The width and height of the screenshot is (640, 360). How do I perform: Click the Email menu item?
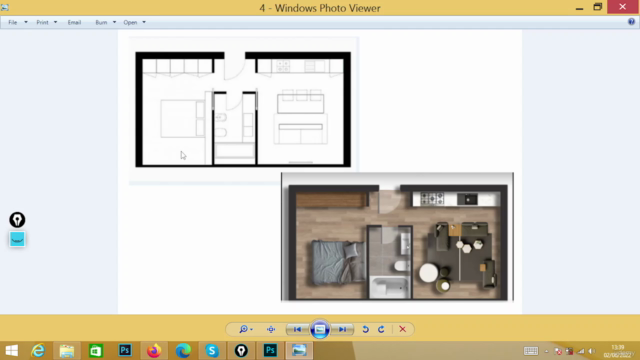point(74,22)
